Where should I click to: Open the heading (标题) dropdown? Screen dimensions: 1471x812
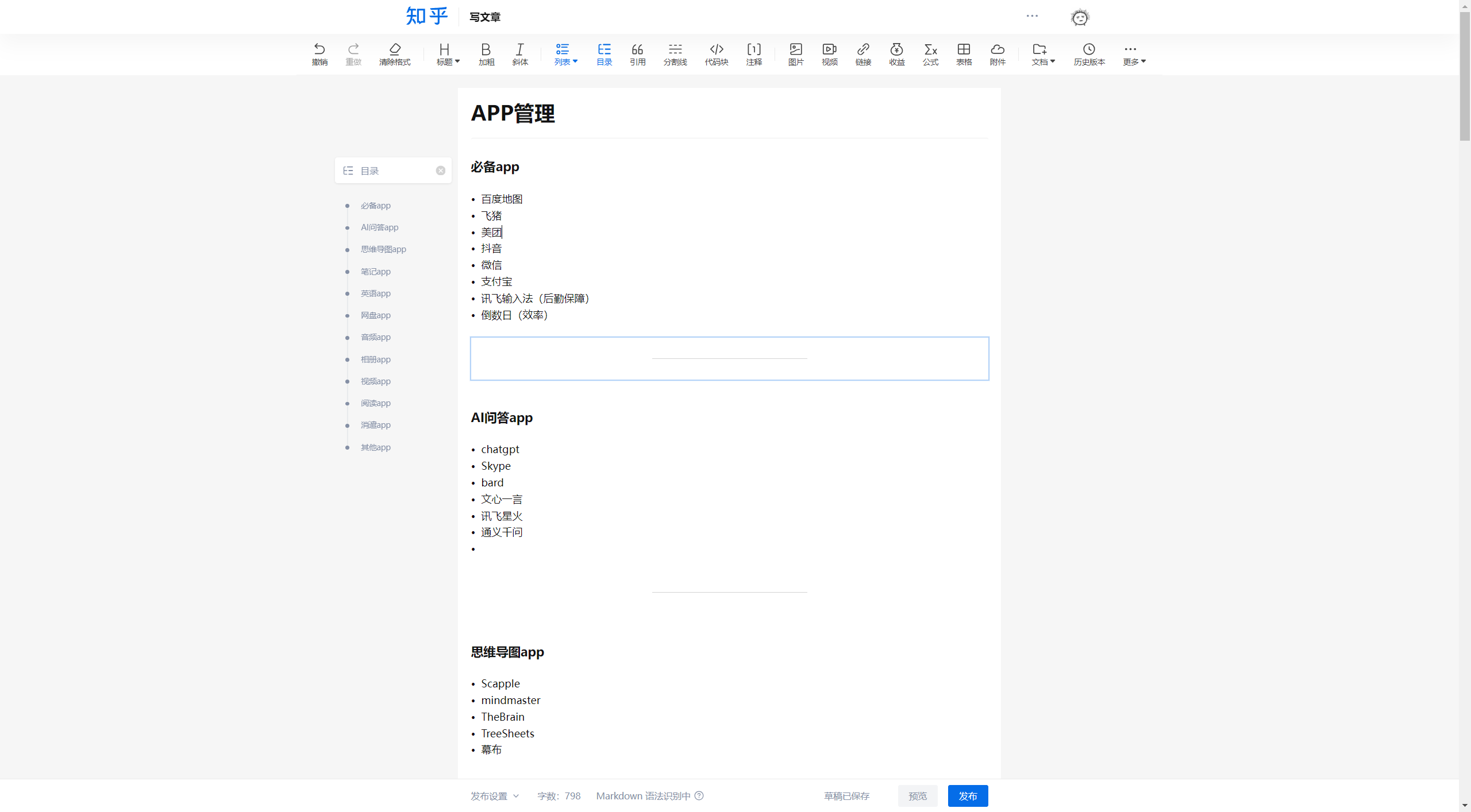pos(448,55)
